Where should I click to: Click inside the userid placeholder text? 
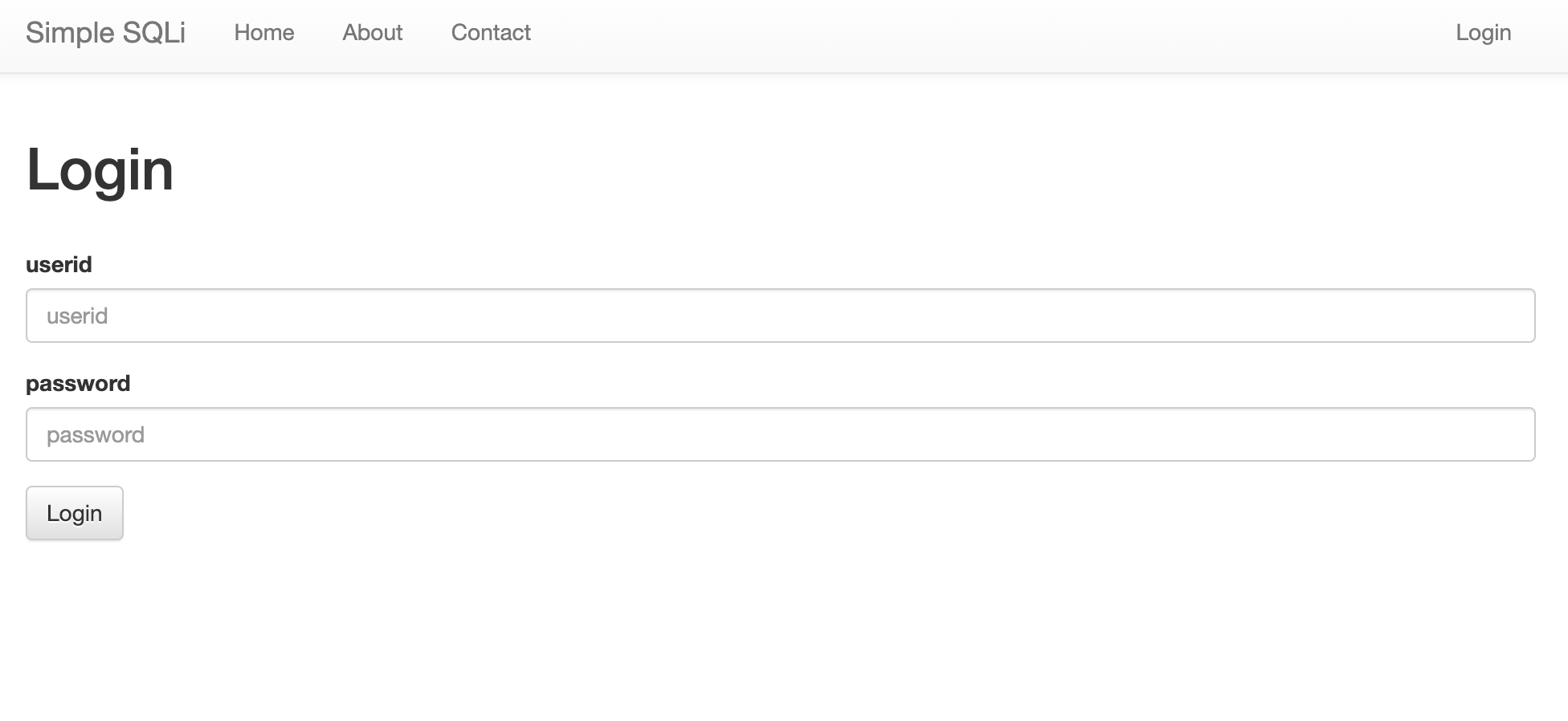(77, 316)
